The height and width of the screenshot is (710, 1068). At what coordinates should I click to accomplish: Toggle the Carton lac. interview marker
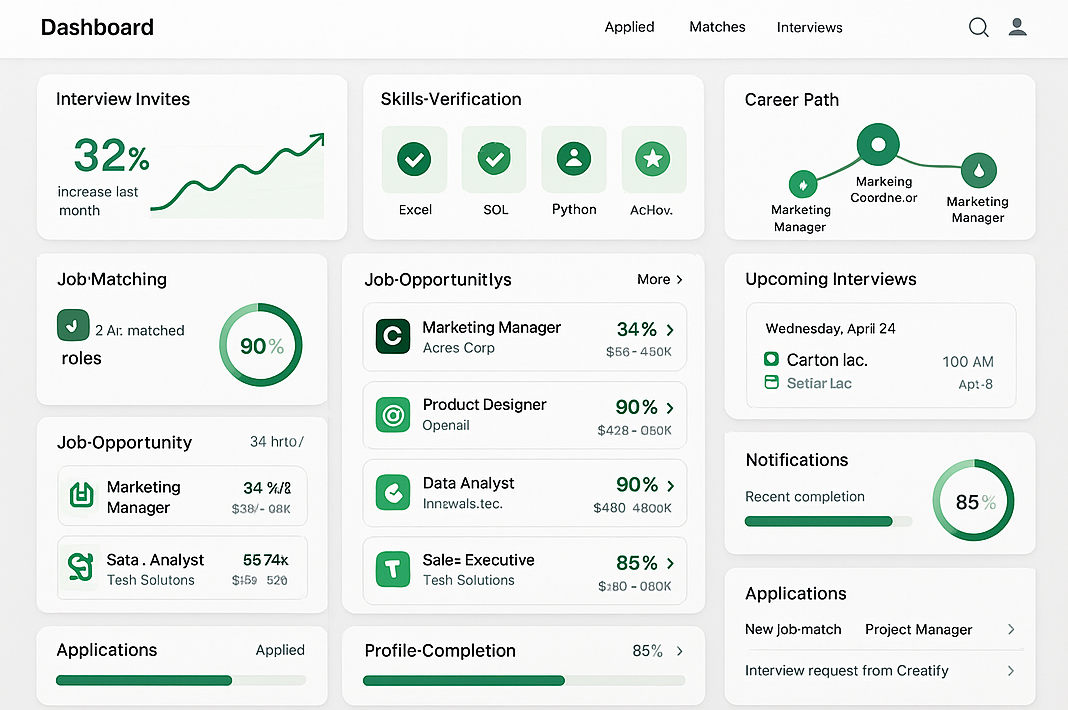point(770,359)
